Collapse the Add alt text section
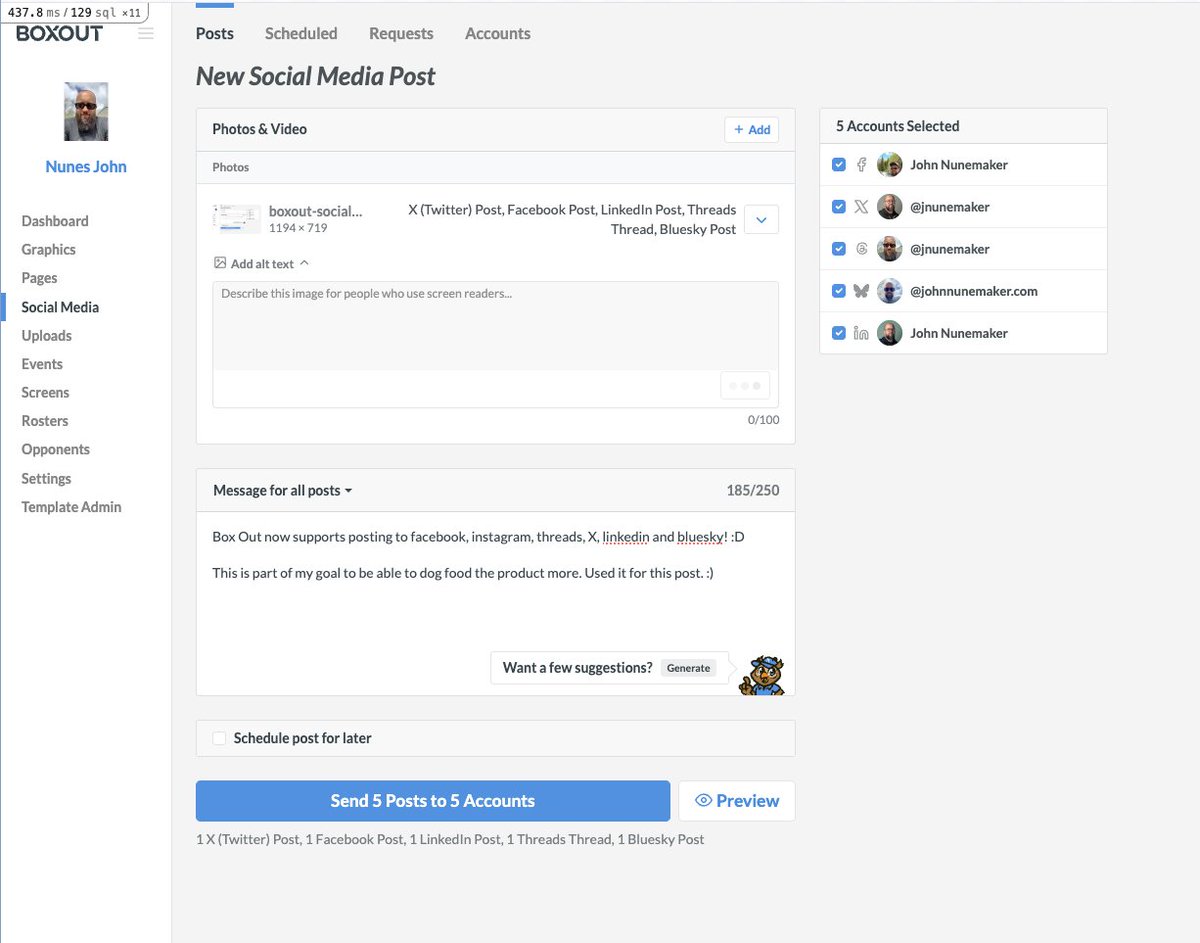Screen dimensions: 1200x943 pyautogui.click(x=261, y=264)
